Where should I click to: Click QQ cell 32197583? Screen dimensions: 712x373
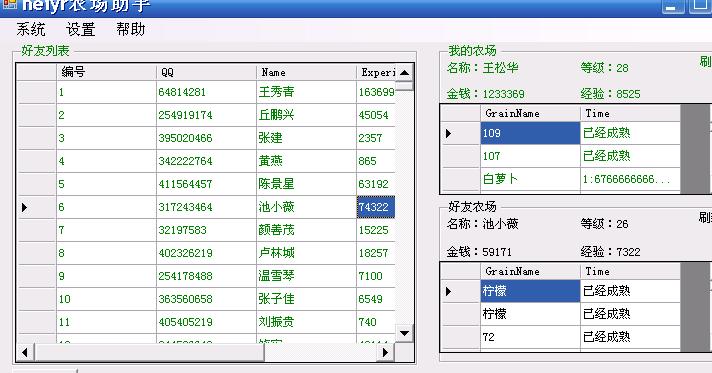tap(206, 230)
